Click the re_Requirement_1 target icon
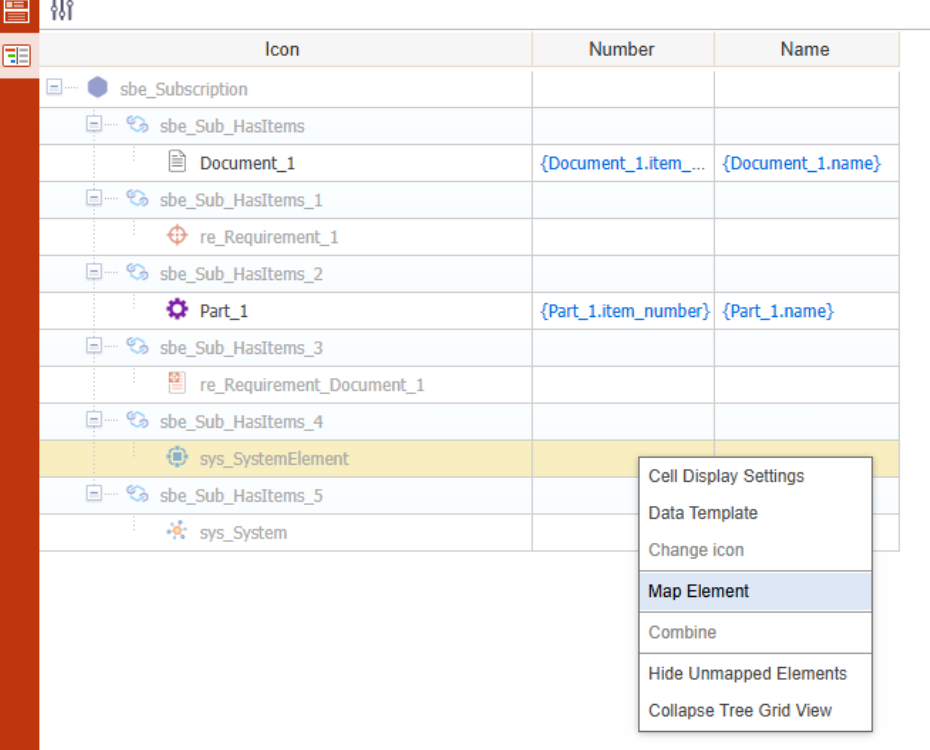 pyautogui.click(x=177, y=236)
